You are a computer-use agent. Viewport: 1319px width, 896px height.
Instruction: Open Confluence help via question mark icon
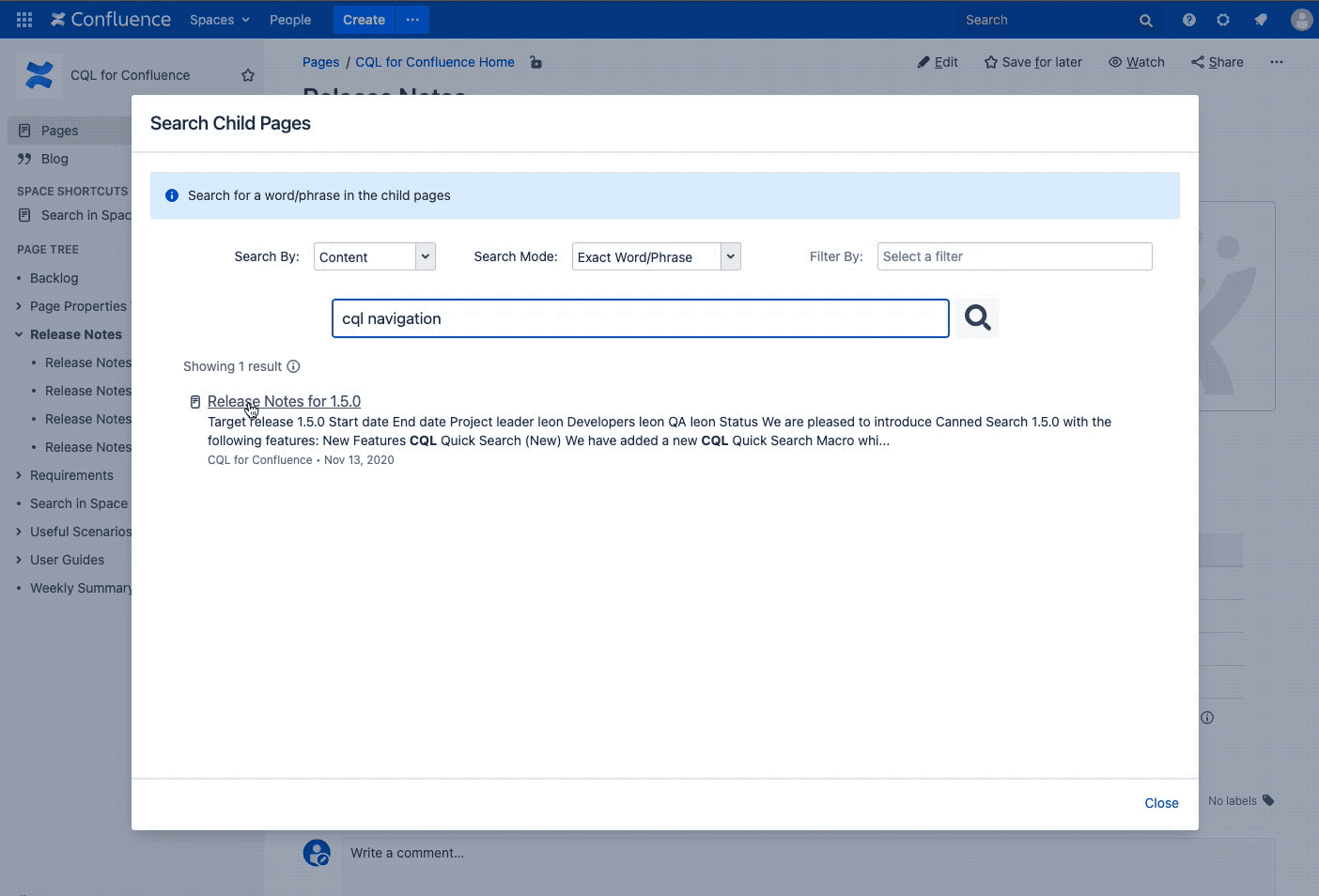[x=1188, y=19]
